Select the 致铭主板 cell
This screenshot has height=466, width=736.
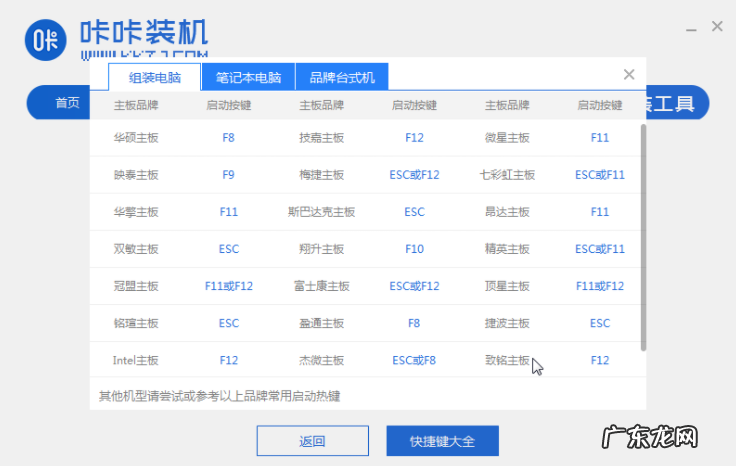click(x=507, y=360)
